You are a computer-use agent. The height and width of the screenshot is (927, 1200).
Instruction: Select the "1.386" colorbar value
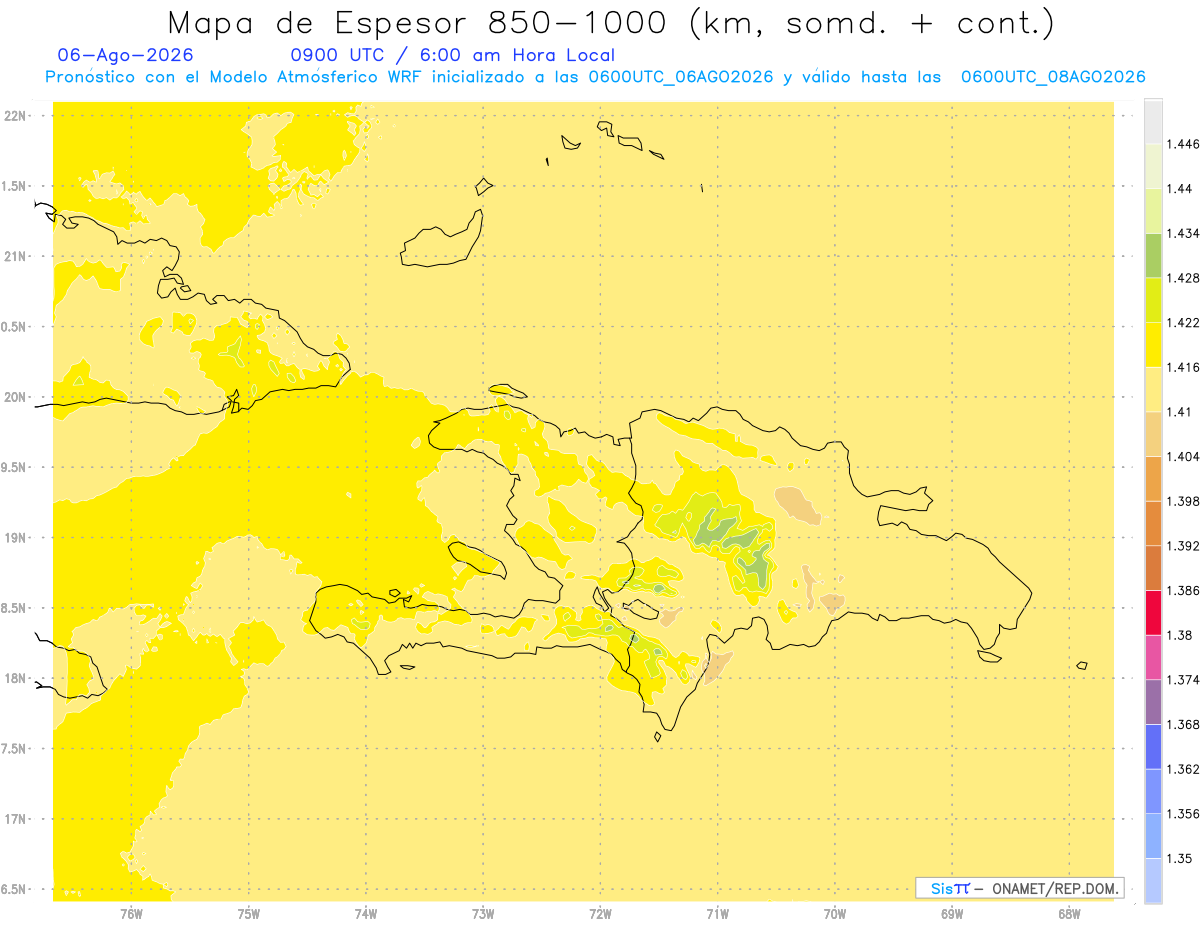[1183, 591]
